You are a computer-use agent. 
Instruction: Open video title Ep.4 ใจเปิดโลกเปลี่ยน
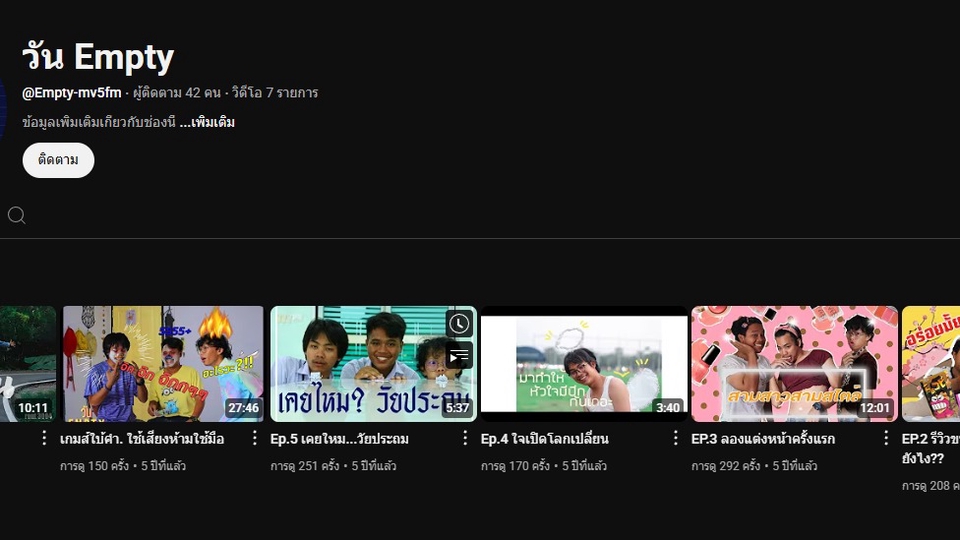coord(545,439)
